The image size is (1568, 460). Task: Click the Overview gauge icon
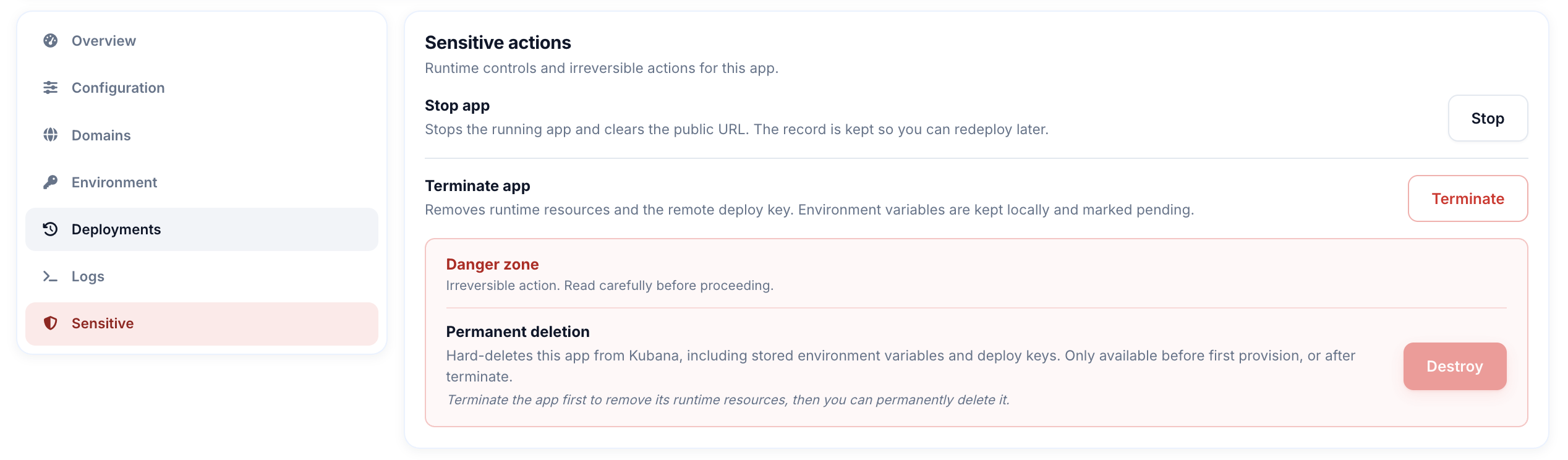point(51,41)
